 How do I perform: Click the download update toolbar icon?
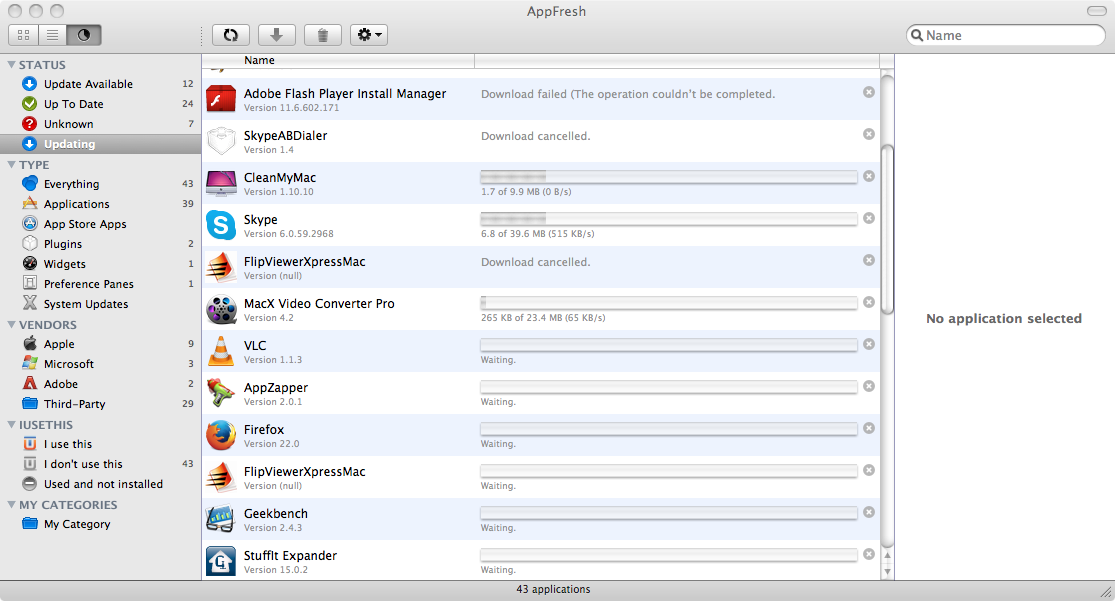(276, 35)
